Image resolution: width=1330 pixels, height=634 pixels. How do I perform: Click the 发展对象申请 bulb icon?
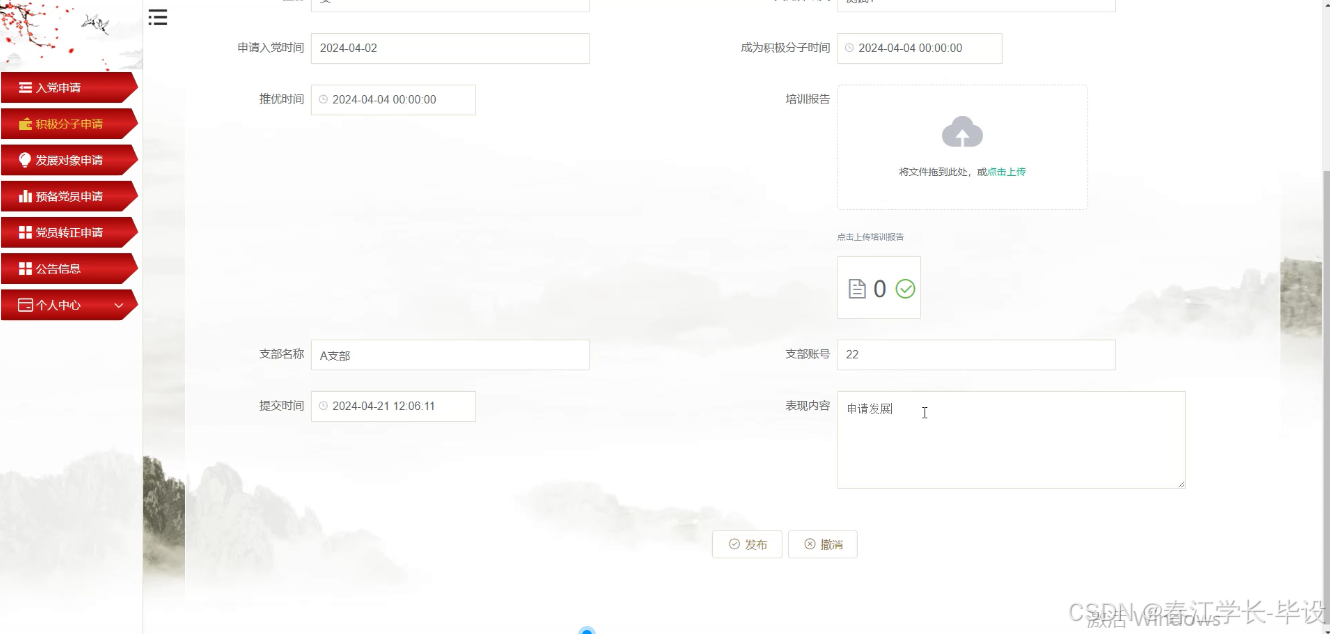click(x=26, y=160)
